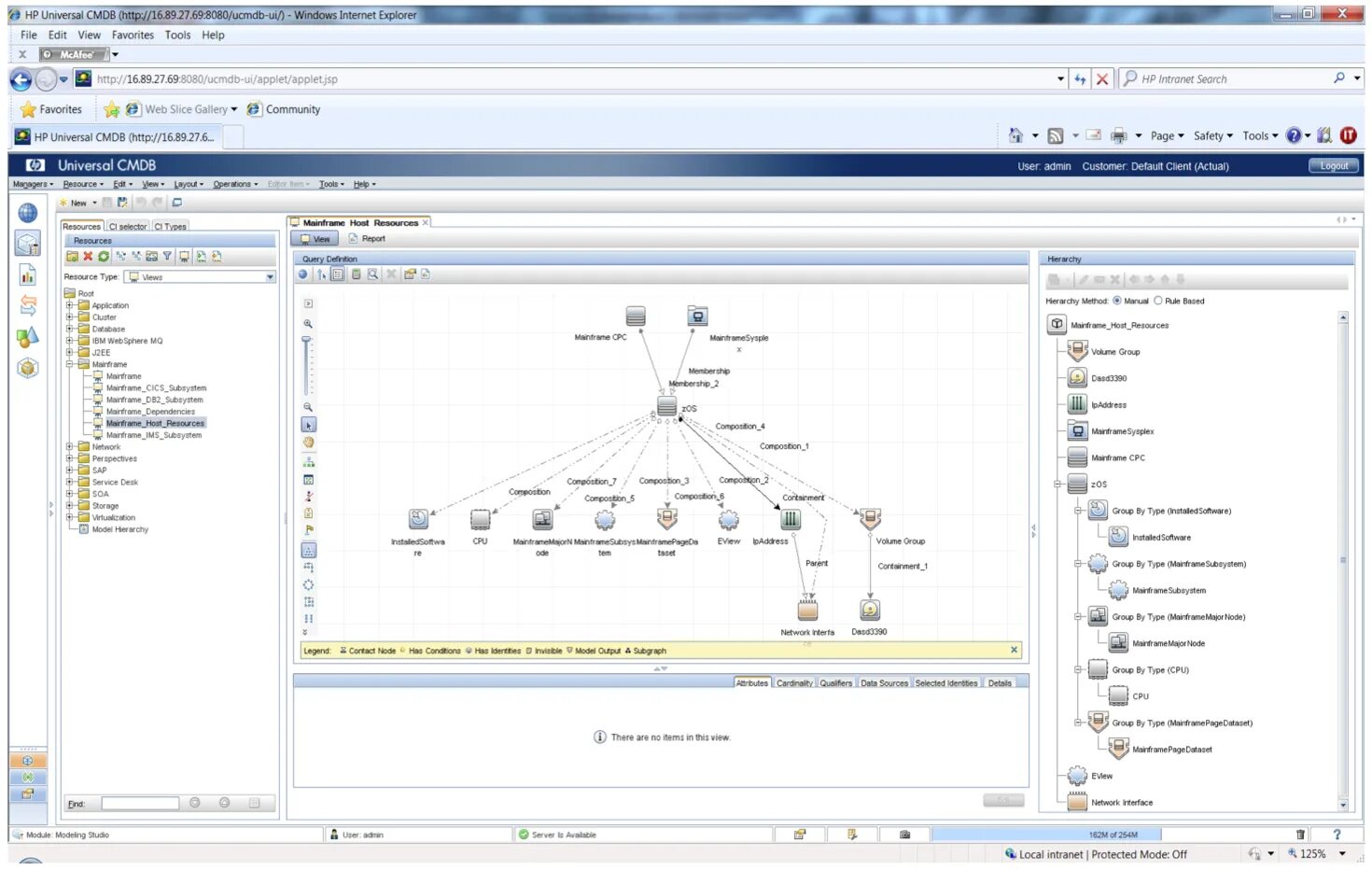Expand the Database folder
Image resolution: width=1372 pixels, height=870 pixels.
point(69,329)
